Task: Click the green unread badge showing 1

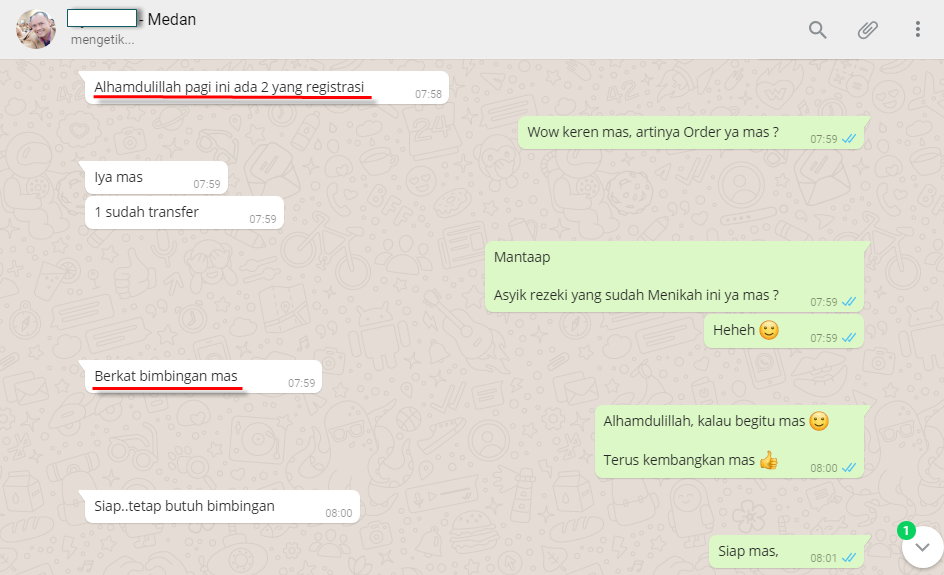Action: 906,530
